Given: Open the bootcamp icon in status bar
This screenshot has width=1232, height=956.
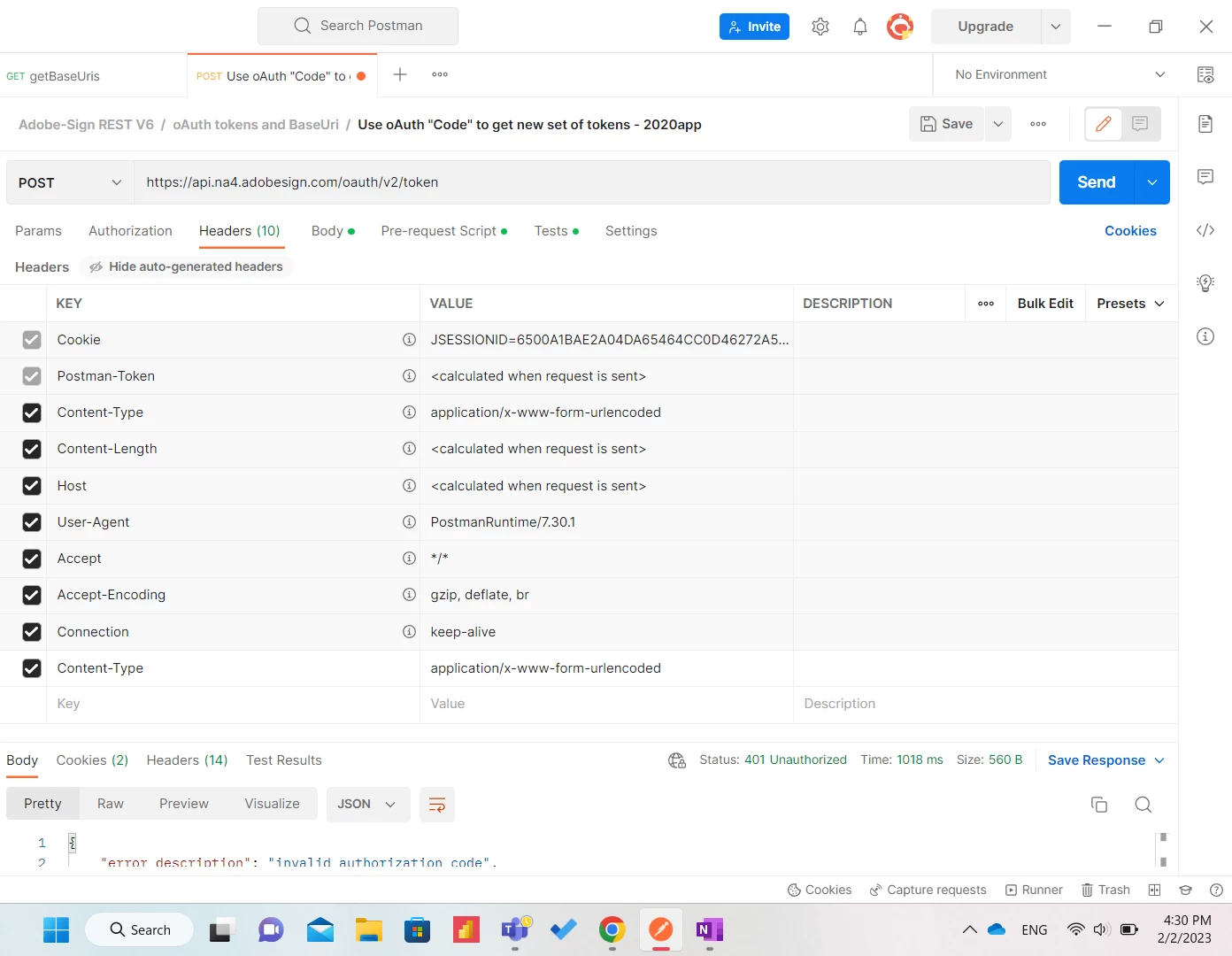Looking at the screenshot, I should click(x=1186, y=890).
